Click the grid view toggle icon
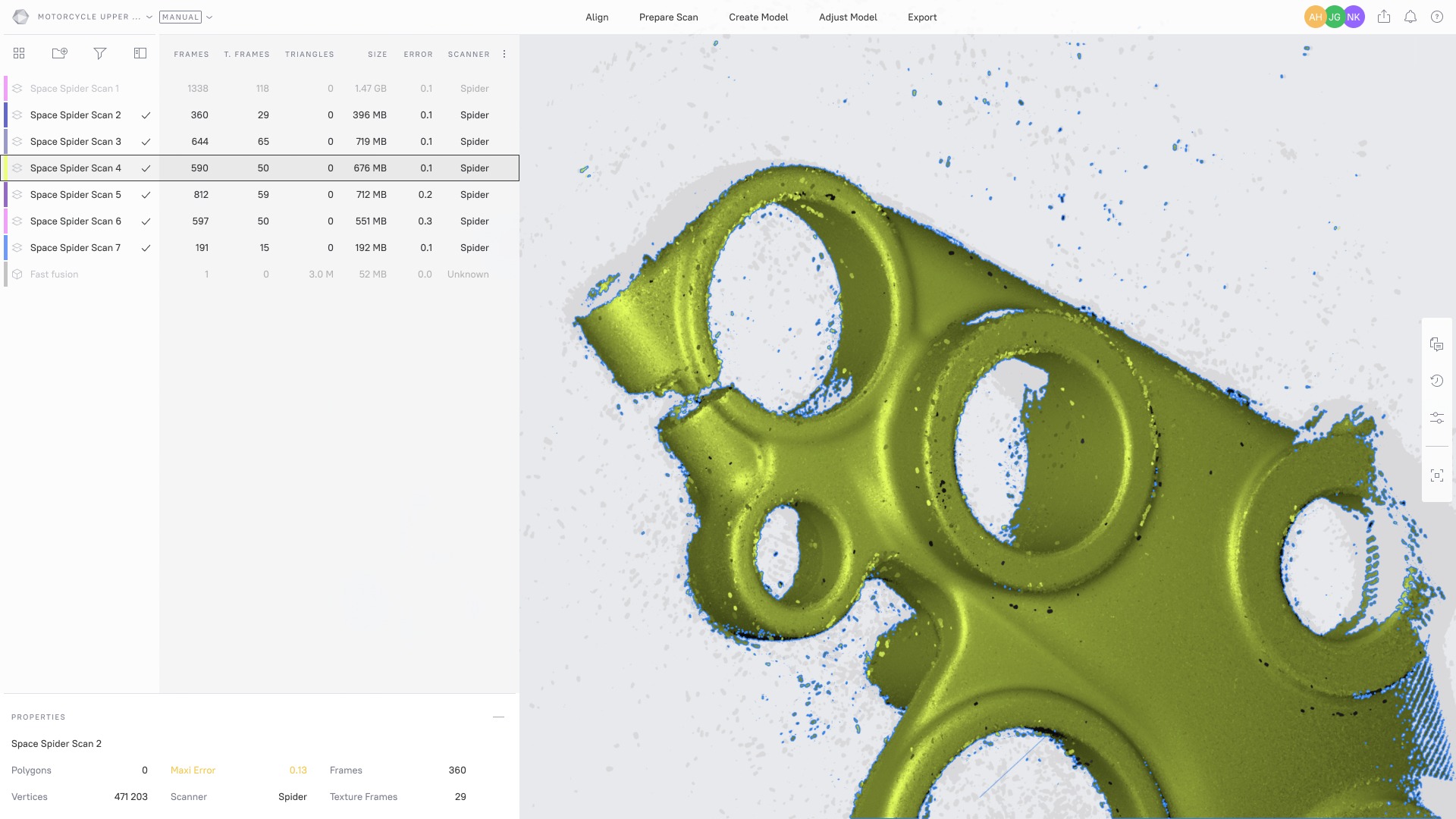This screenshot has height=819, width=1456. pos(19,53)
